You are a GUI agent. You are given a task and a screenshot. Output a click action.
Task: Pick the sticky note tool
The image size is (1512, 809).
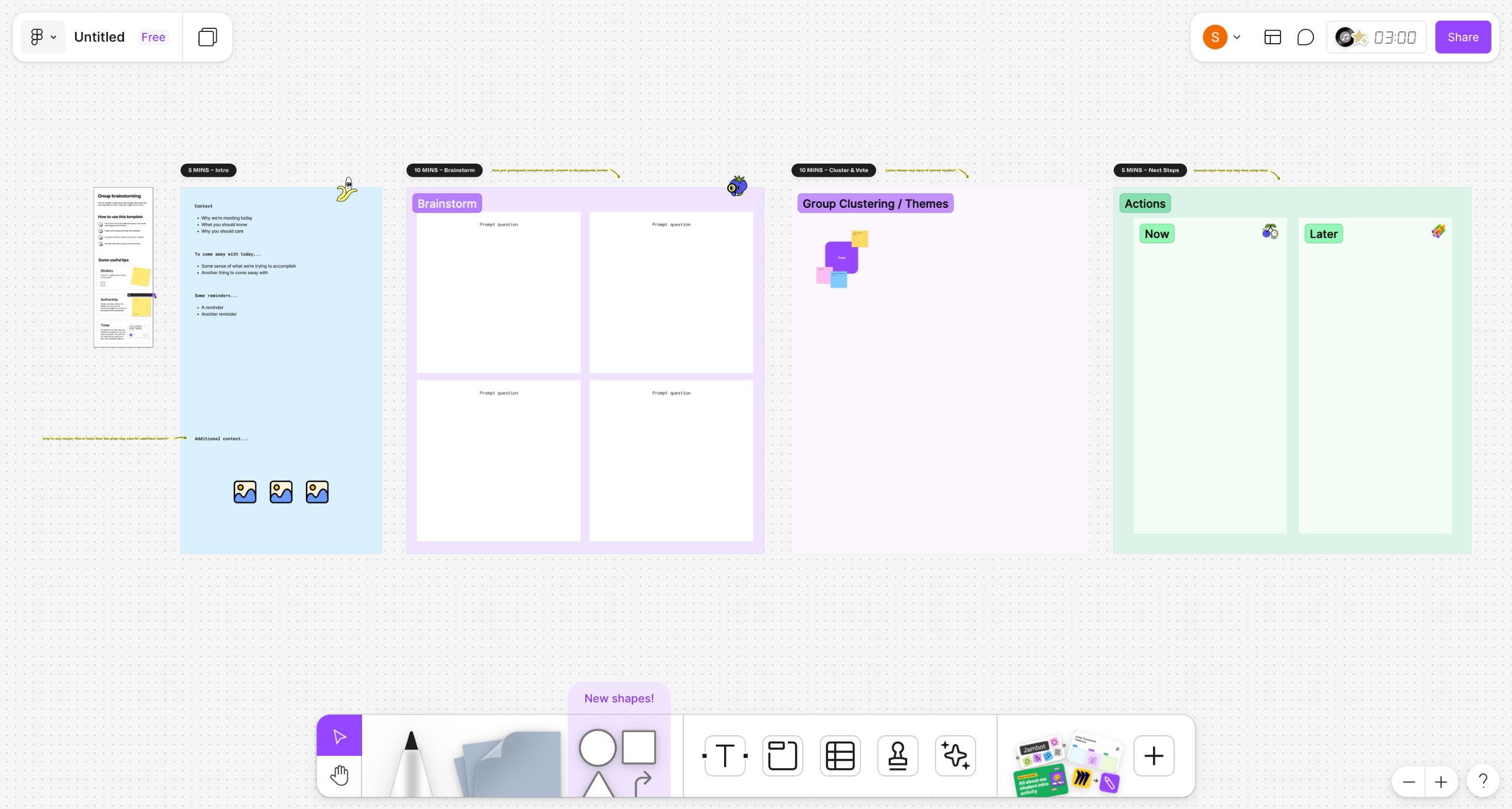(511, 765)
